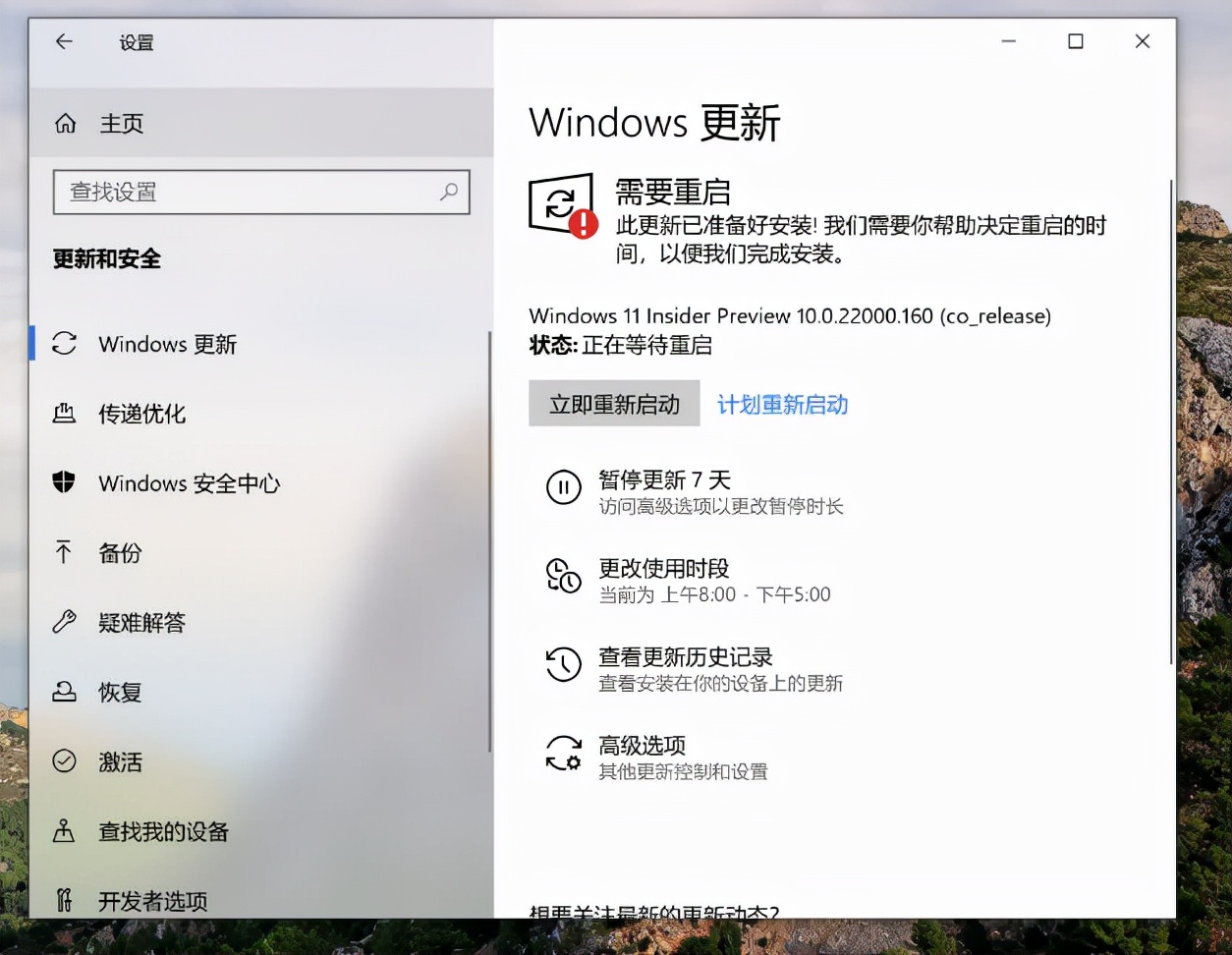Open 更改使用时段 option

click(x=688, y=580)
